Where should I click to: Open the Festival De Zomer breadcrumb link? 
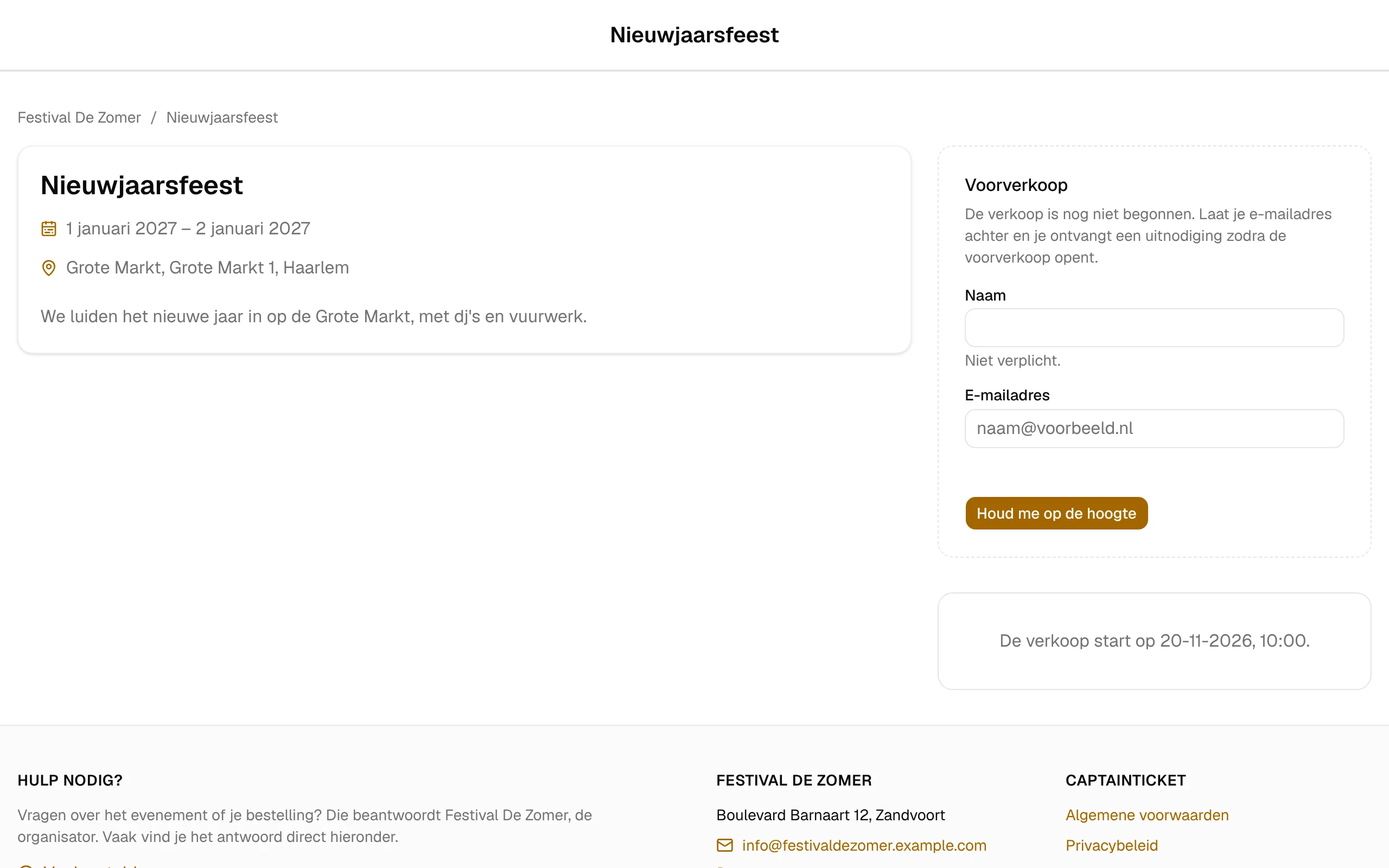coord(79,117)
